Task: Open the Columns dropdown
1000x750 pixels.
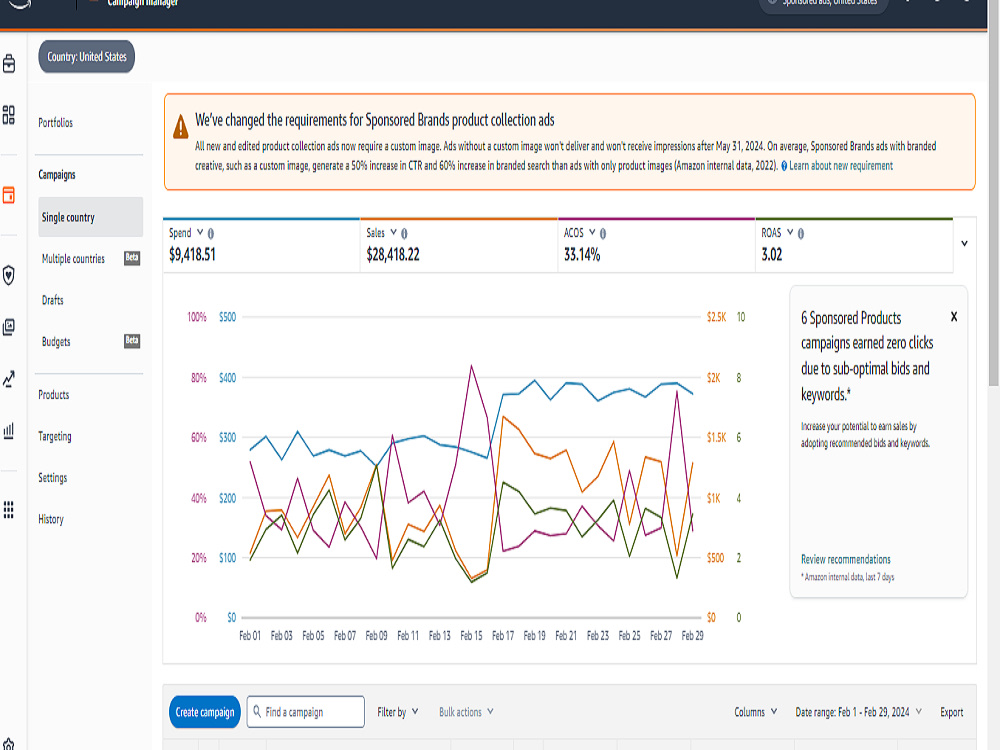Action: (x=756, y=712)
